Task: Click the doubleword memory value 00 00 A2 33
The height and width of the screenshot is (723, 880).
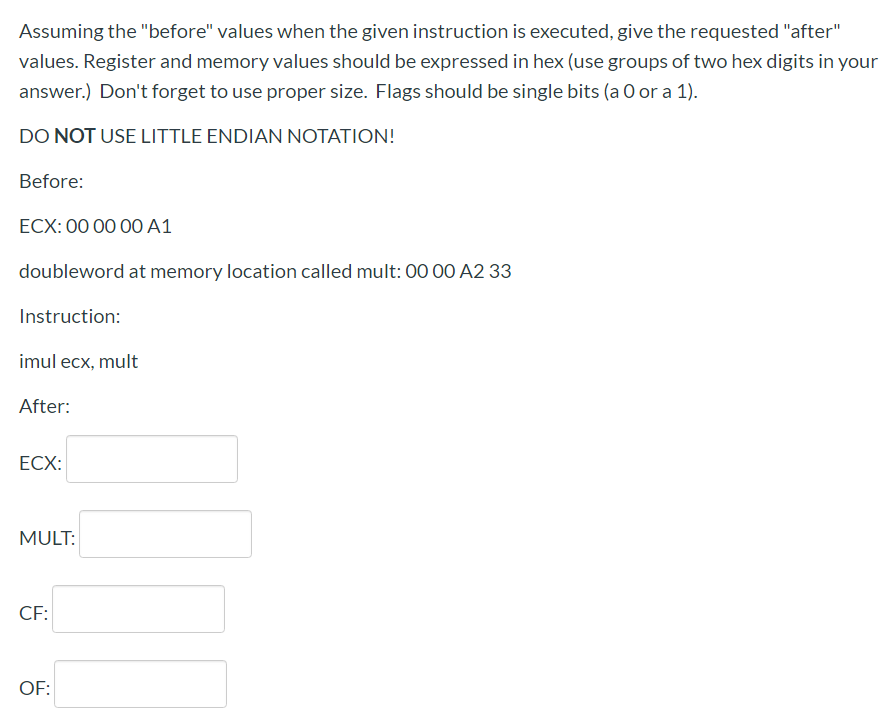Action: pyautogui.click(x=265, y=271)
